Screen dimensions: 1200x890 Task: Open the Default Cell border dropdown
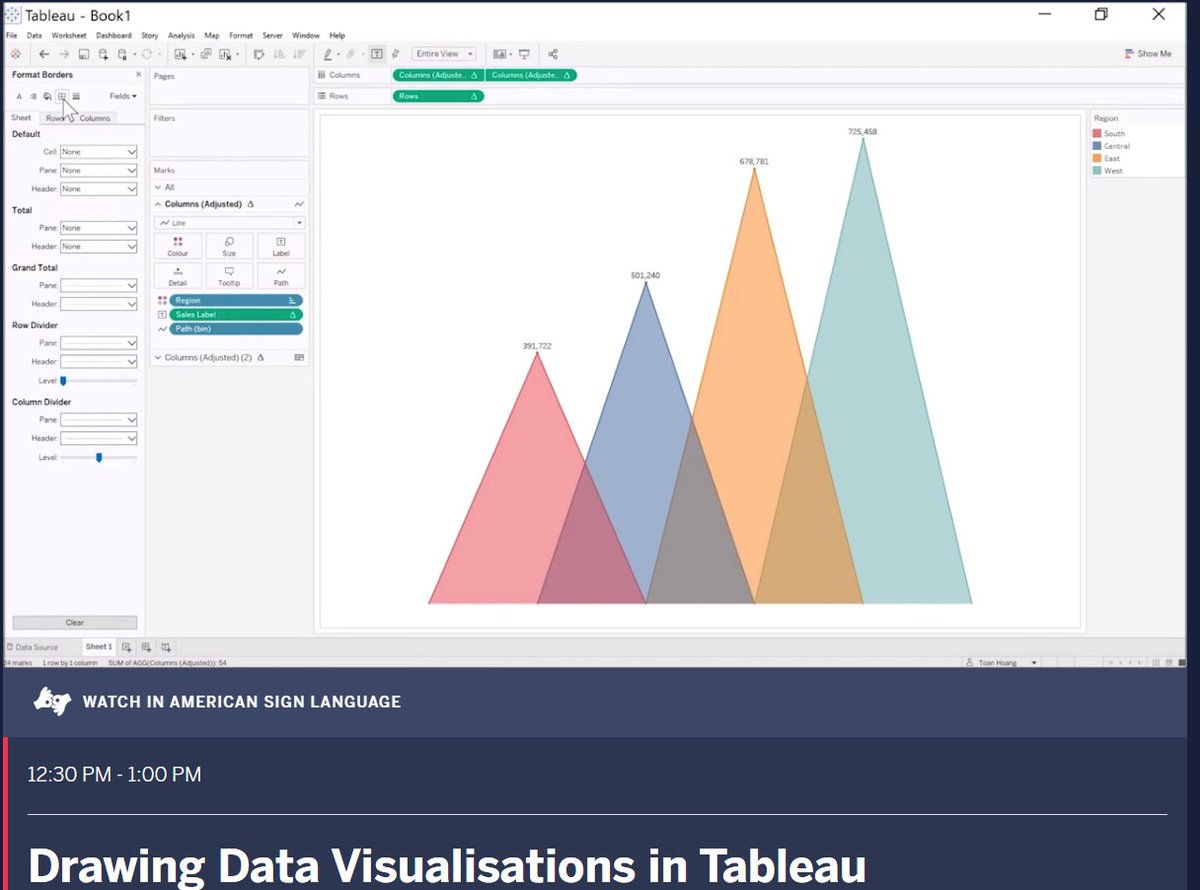pyautogui.click(x=98, y=152)
